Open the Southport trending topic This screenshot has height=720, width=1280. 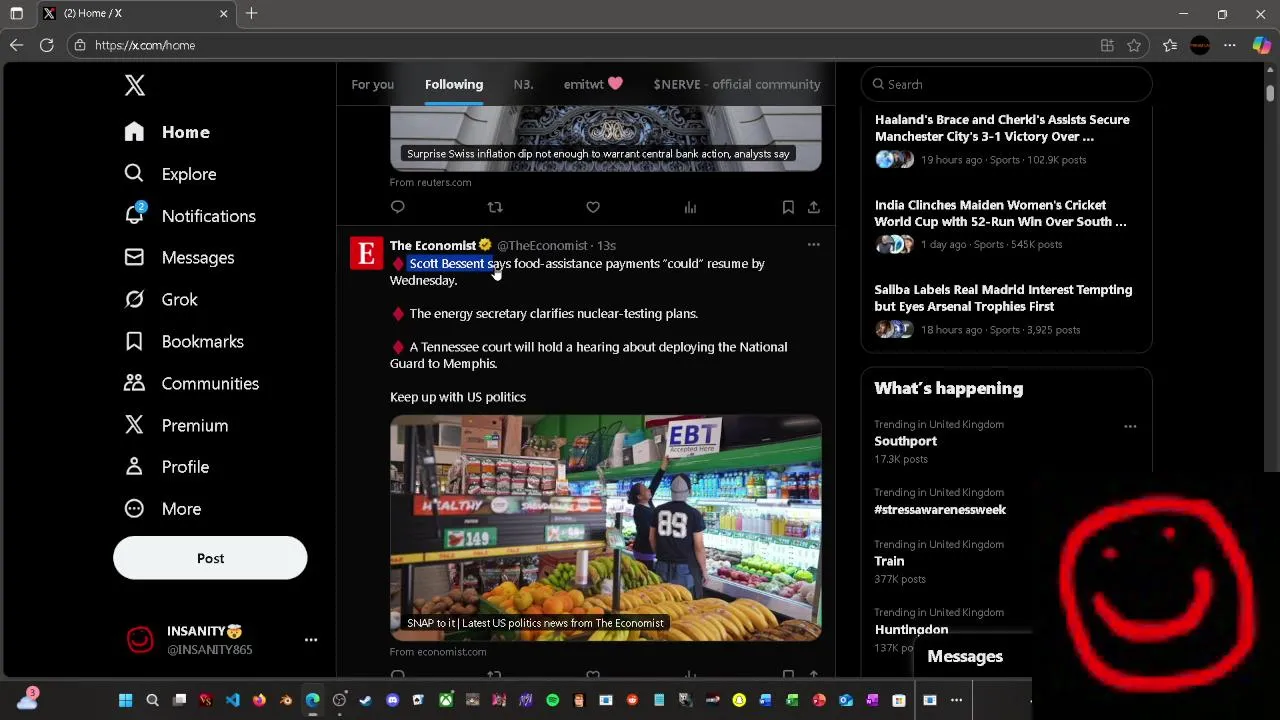906,441
